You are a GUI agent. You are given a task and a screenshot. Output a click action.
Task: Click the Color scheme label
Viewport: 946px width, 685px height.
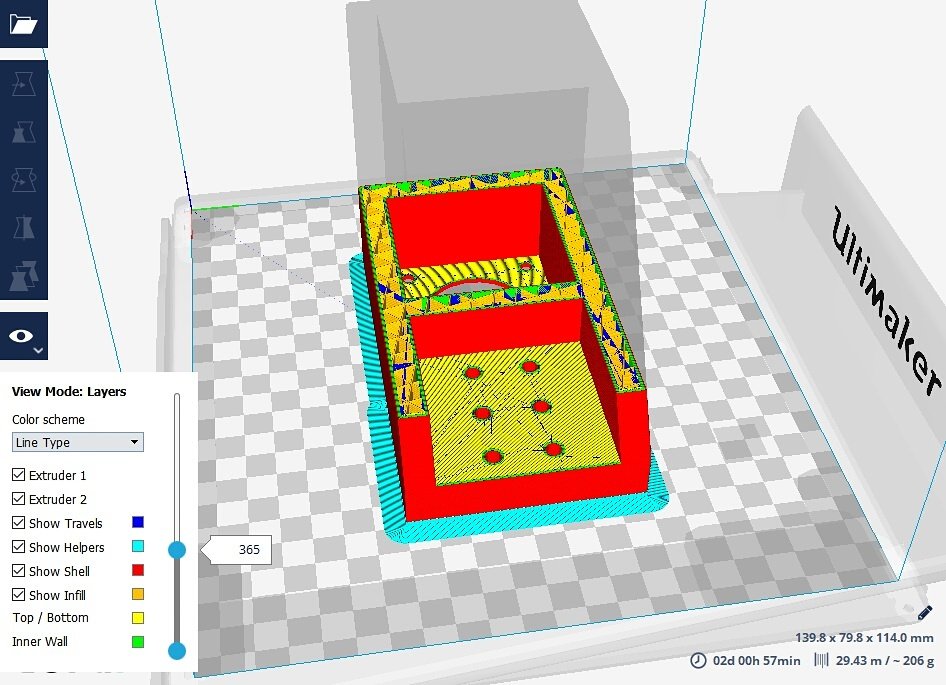48,419
